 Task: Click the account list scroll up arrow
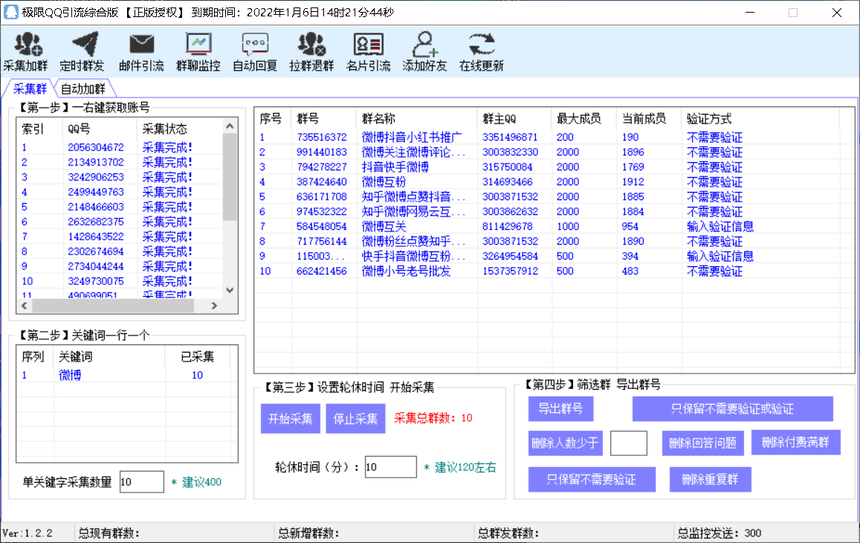click(x=230, y=126)
